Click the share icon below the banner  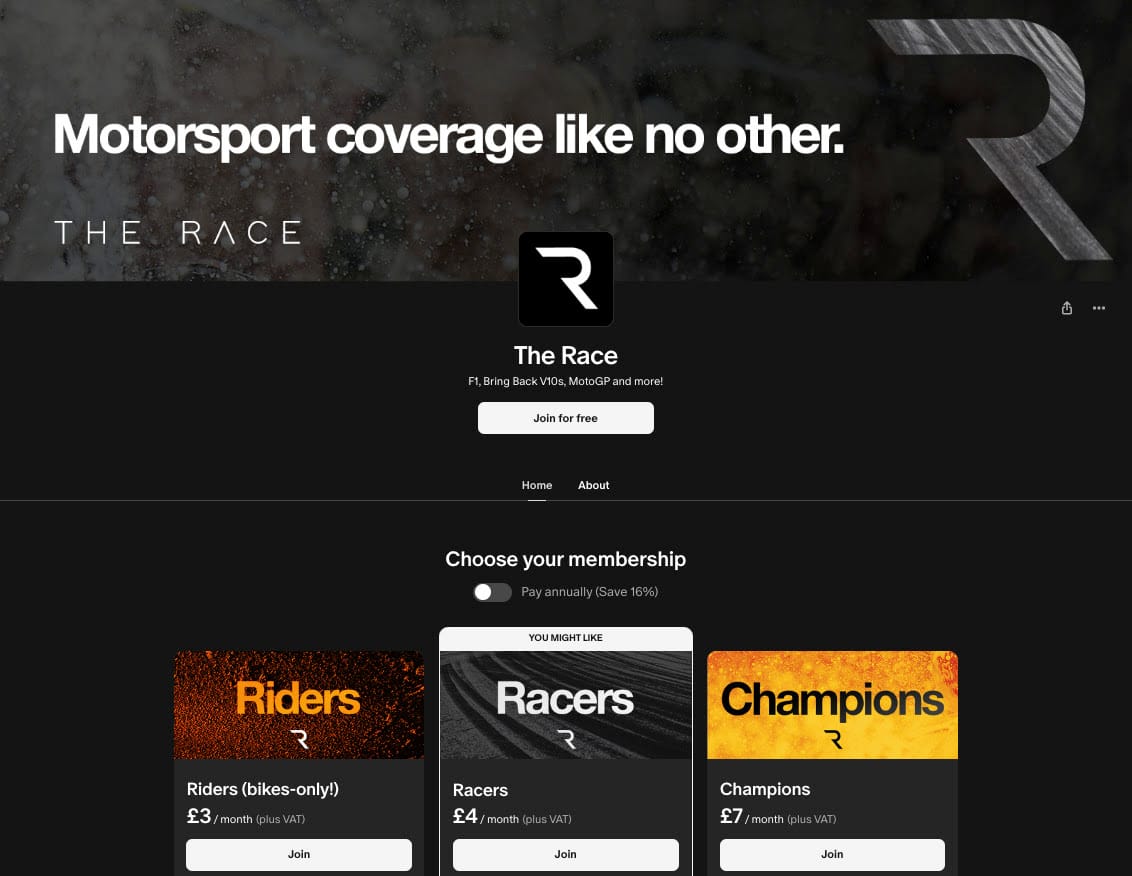pyautogui.click(x=1066, y=308)
